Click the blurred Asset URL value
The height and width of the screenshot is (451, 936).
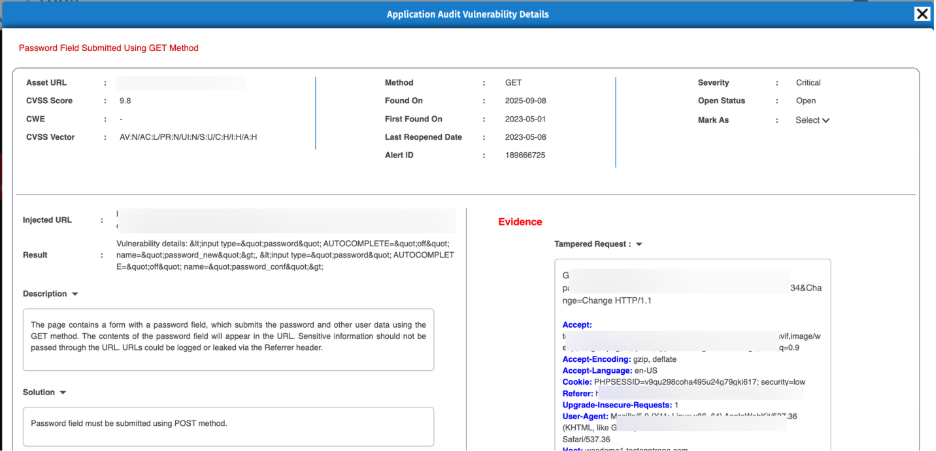pos(181,83)
